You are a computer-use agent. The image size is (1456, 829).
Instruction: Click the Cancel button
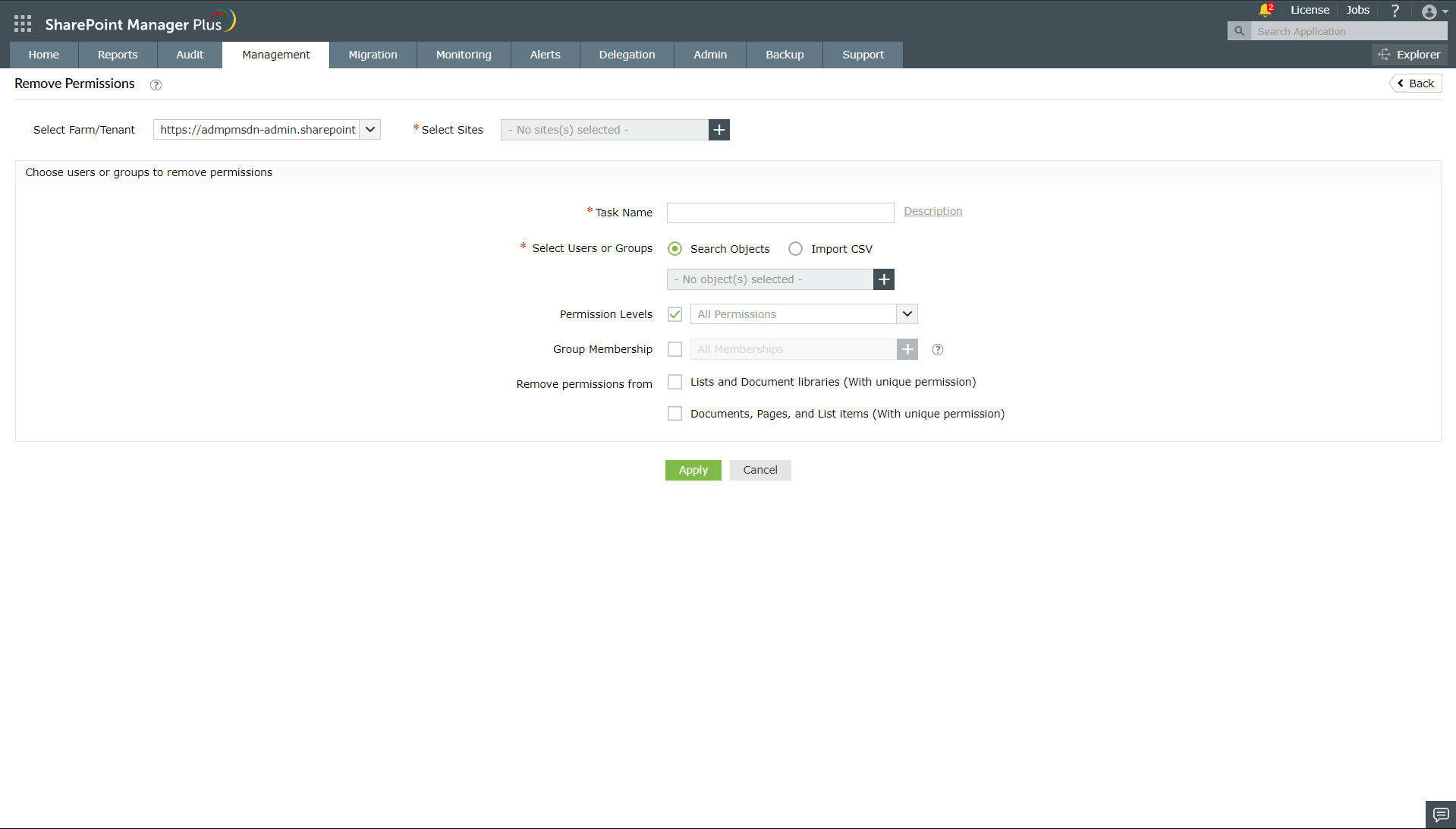click(760, 470)
